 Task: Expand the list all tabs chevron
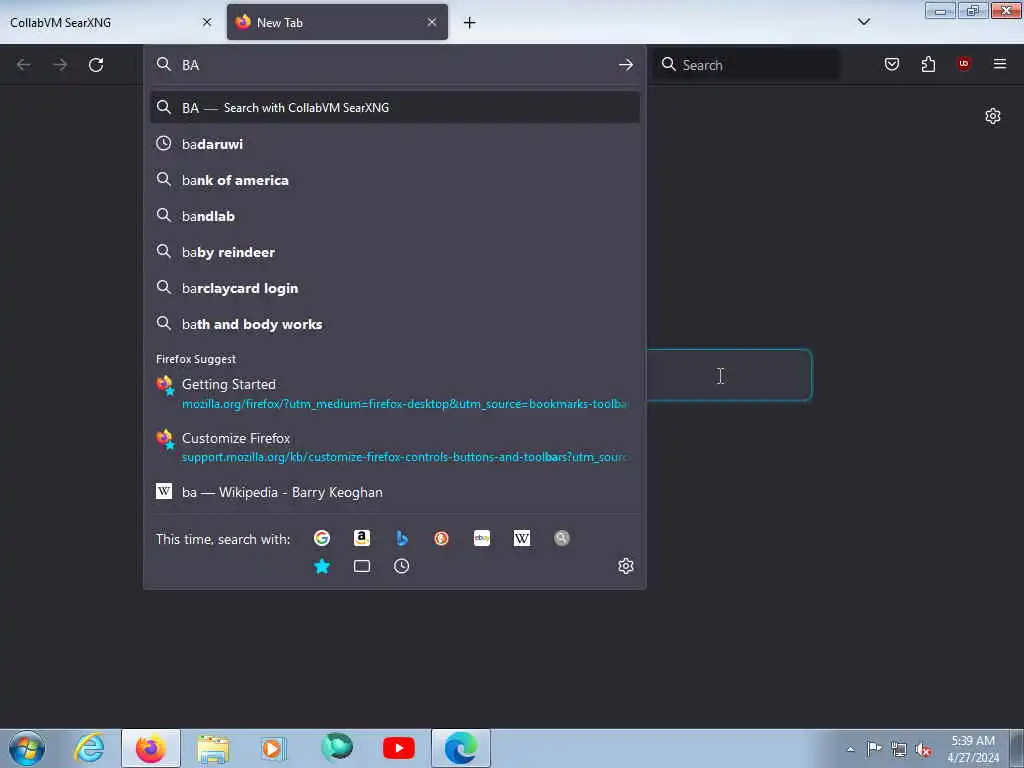864,22
